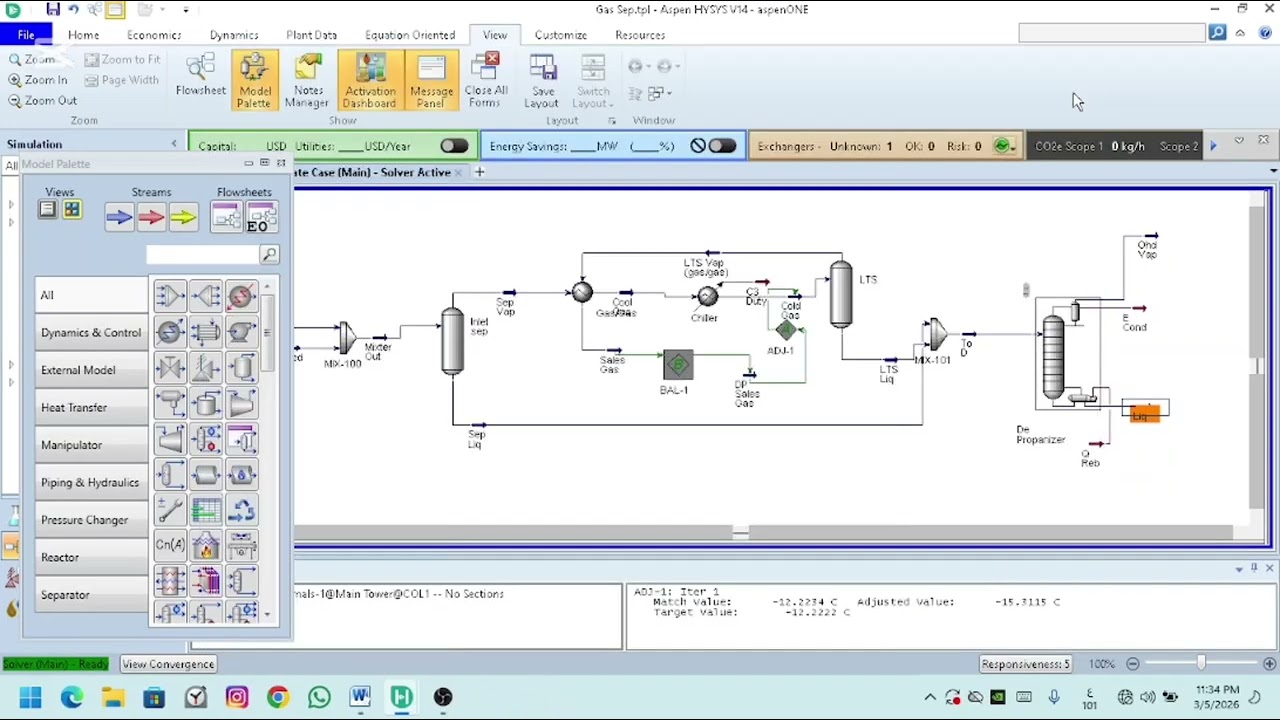Click the View Convergence button
1280x720 pixels.
(x=168, y=664)
